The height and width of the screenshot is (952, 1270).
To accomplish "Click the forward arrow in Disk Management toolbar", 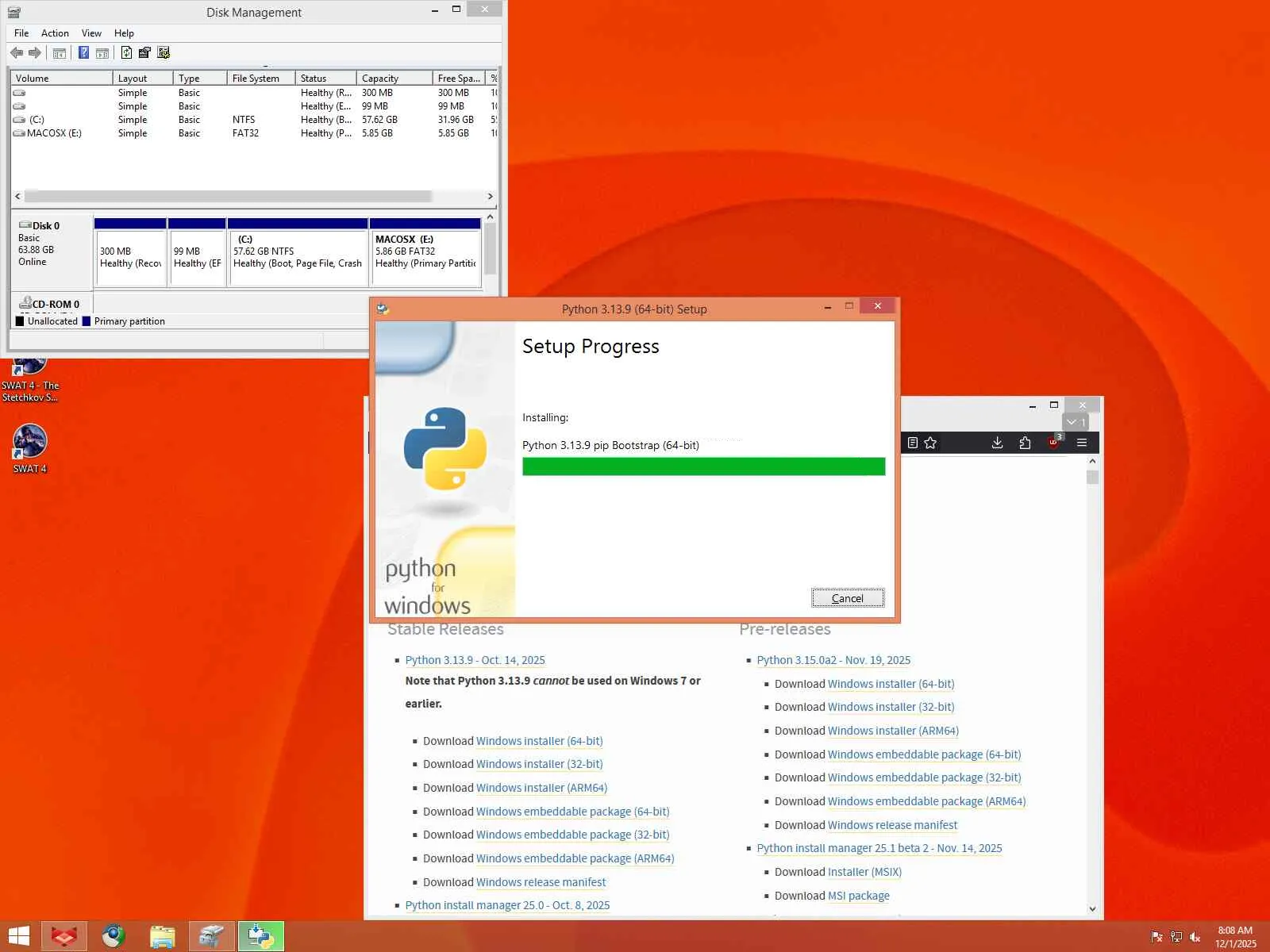I will [x=35, y=53].
